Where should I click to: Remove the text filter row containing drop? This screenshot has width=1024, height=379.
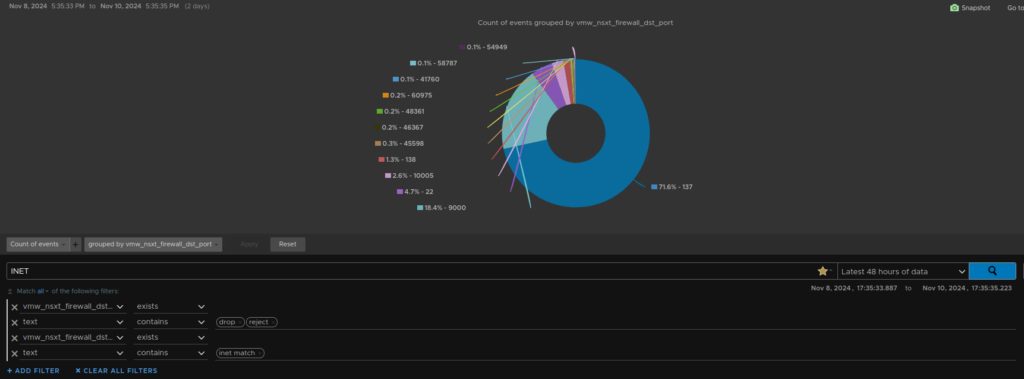[x=14, y=322]
